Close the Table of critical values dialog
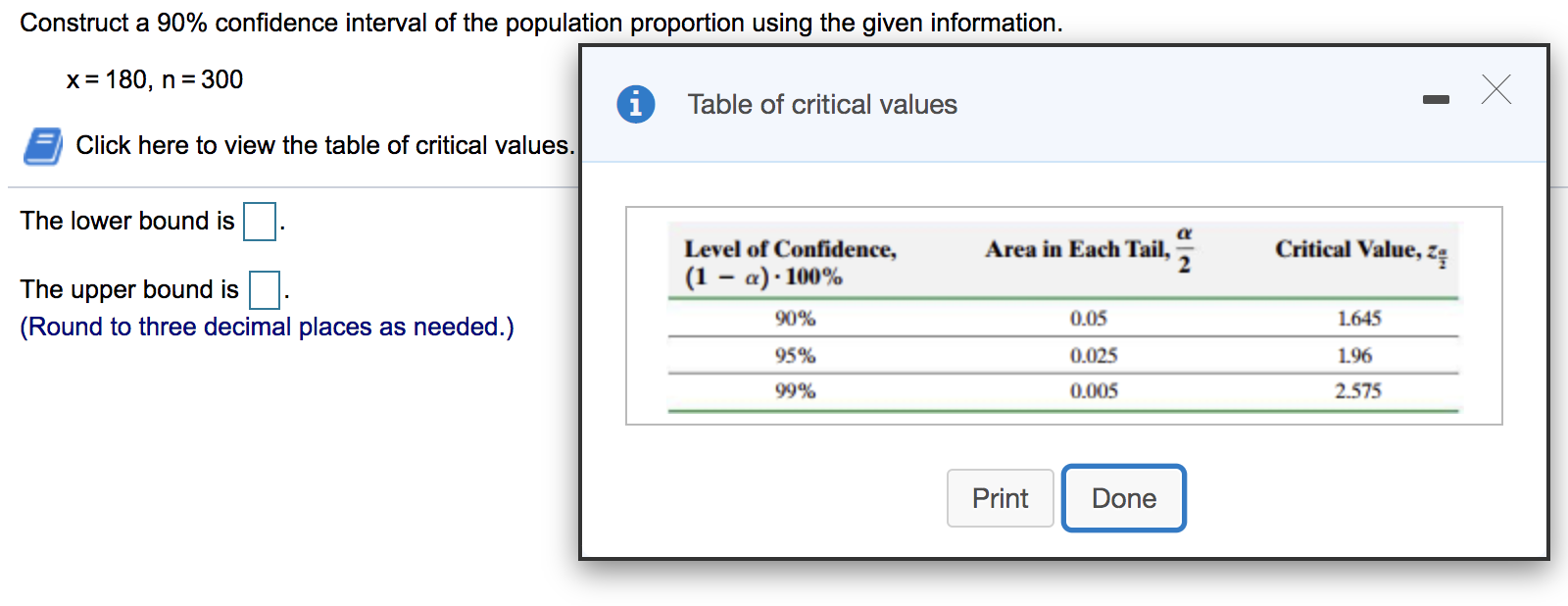 (x=1495, y=90)
